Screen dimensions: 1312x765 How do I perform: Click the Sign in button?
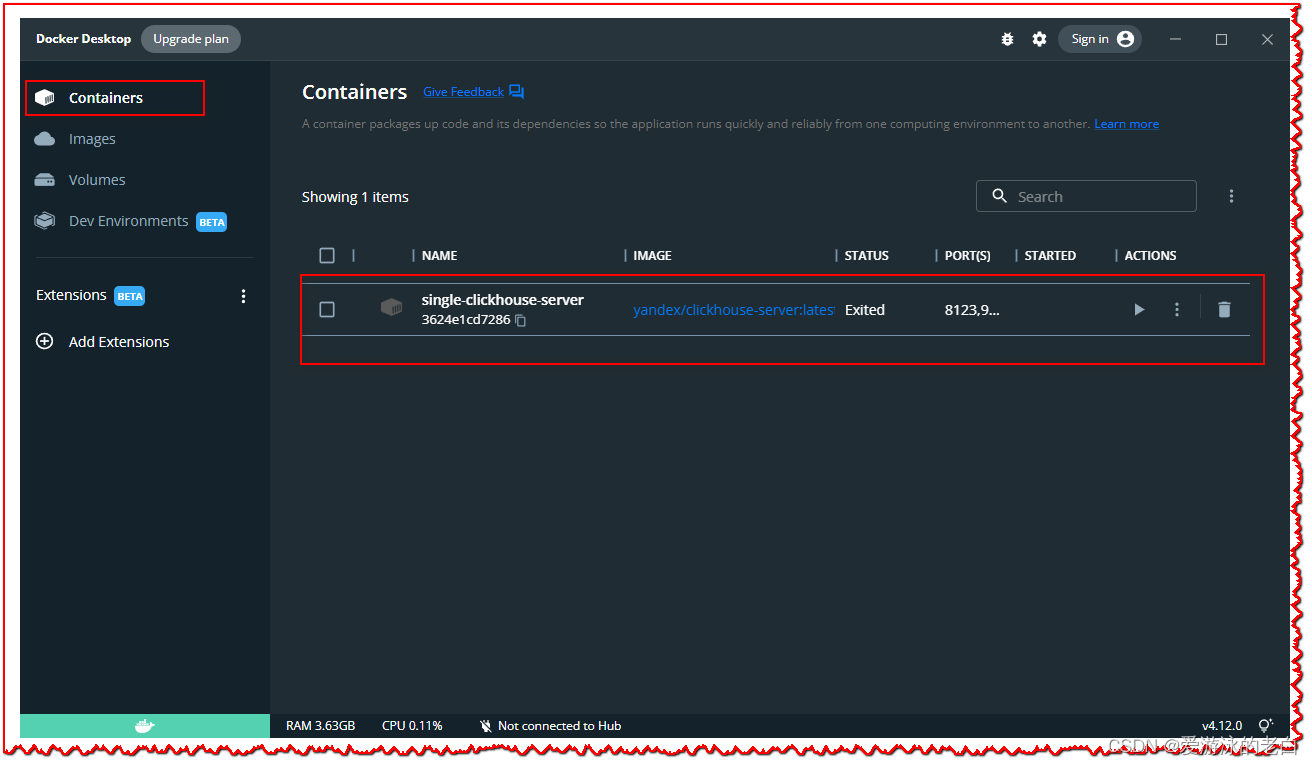pyautogui.click(x=1100, y=39)
